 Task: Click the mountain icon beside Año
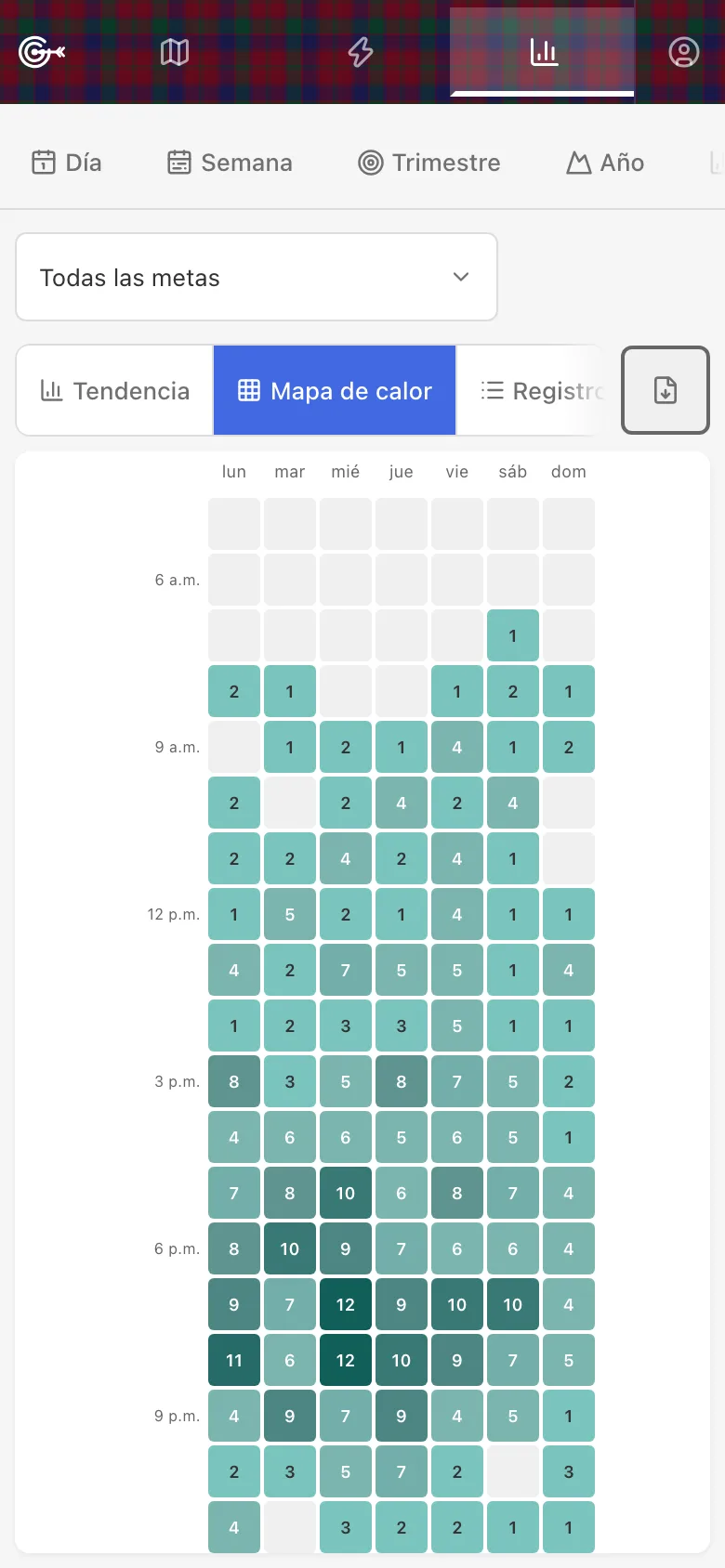click(x=579, y=163)
